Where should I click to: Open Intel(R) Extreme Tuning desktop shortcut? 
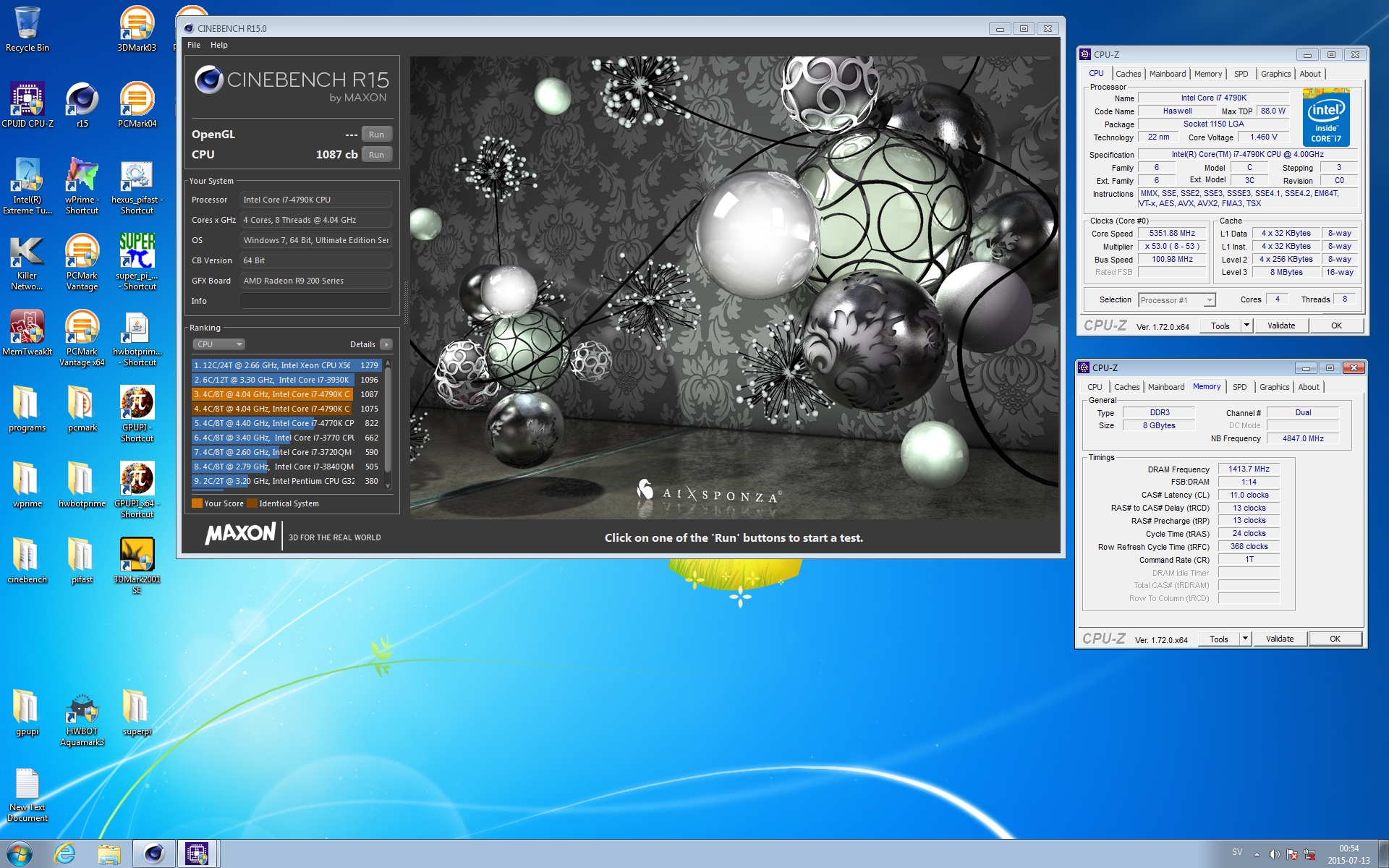27,186
